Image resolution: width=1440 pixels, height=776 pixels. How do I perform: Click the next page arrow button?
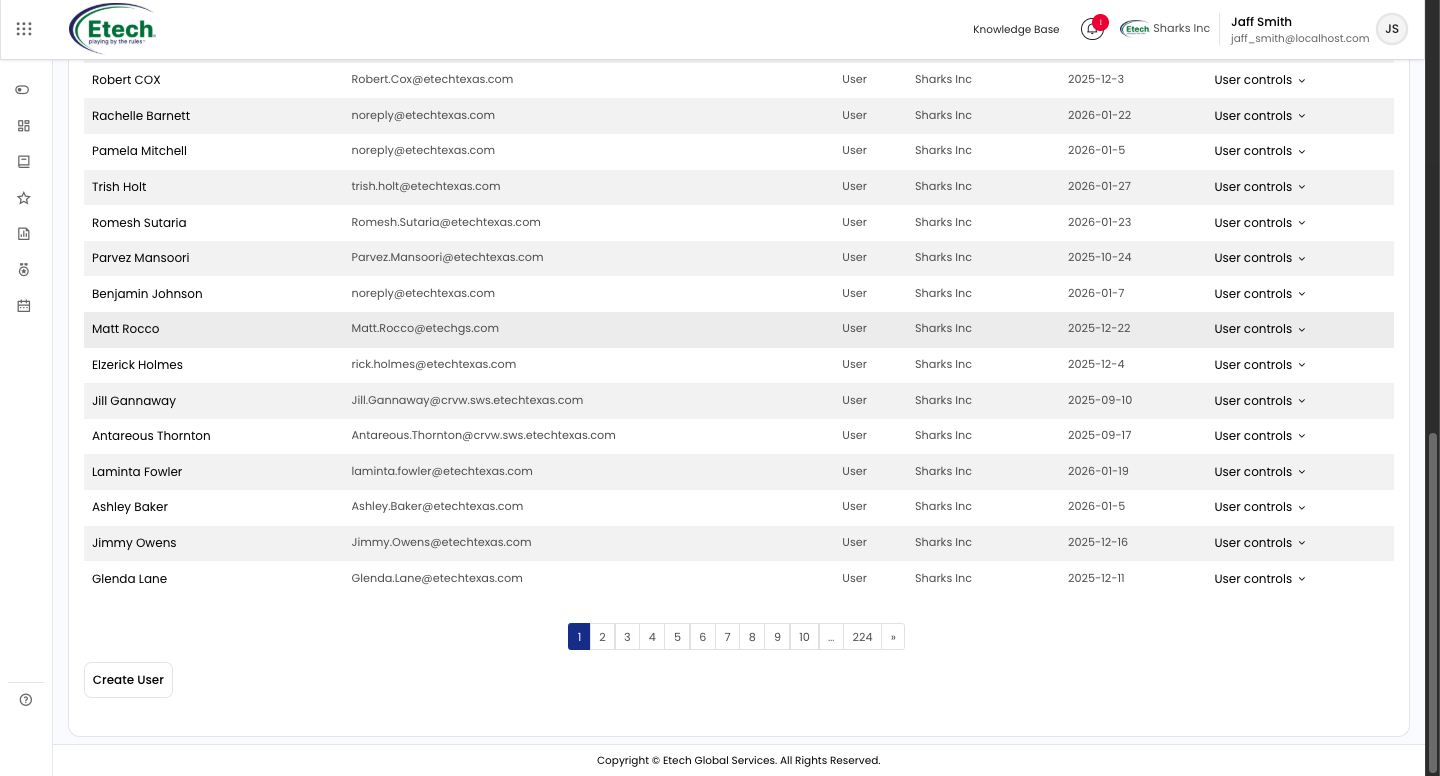893,637
